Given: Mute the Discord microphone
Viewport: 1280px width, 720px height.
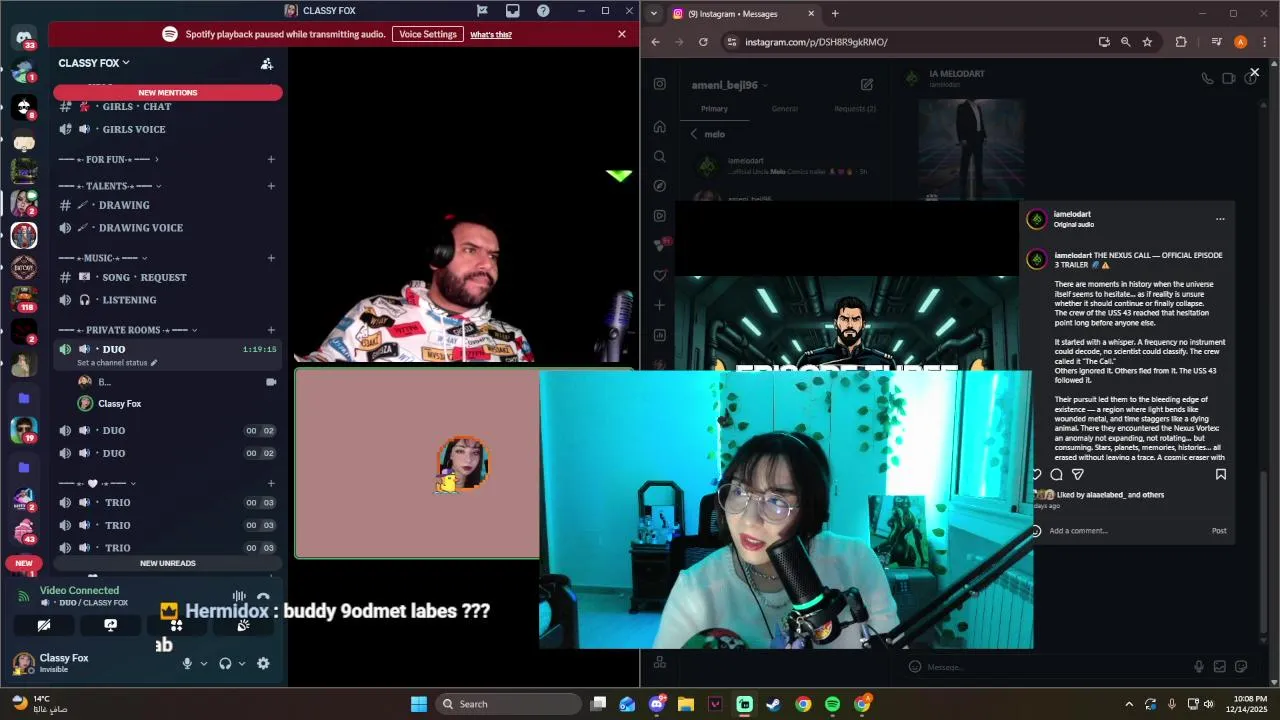Looking at the screenshot, I should pos(186,663).
